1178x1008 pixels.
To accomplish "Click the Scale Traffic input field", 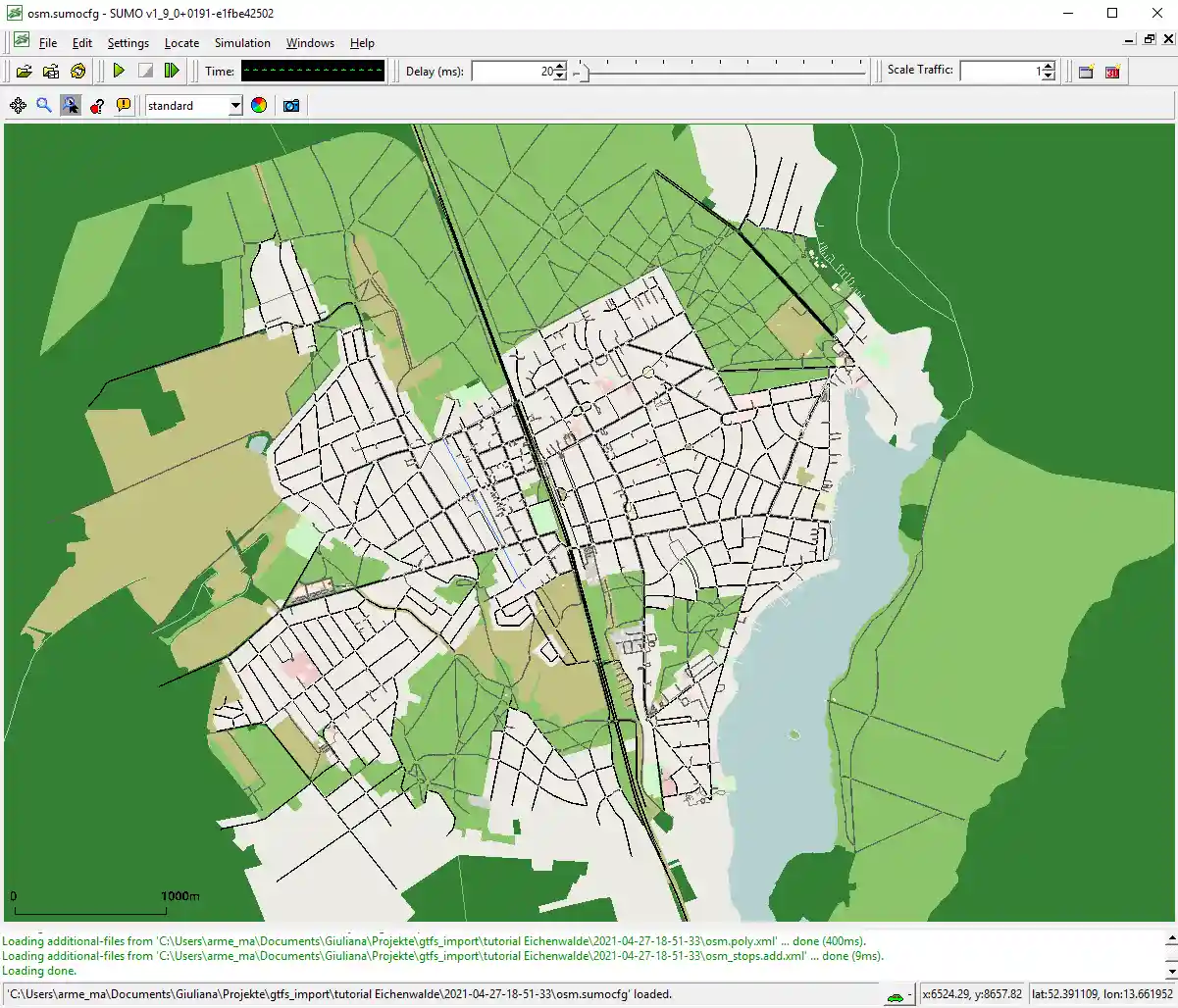I will coord(999,71).
